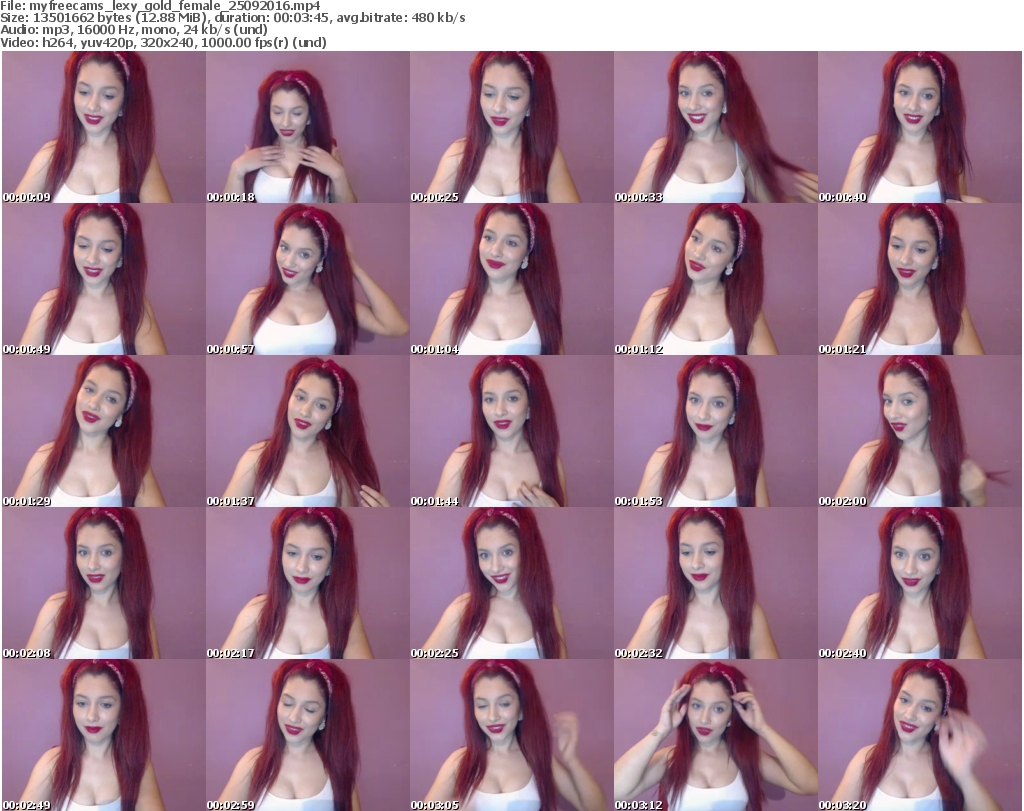Select the thumbnail frame stamped 00:02:40
This screenshot has height=811, width=1024.
pyautogui.click(x=920, y=583)
